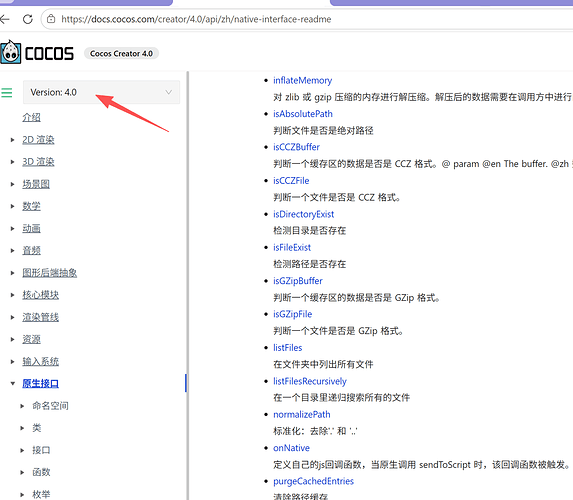
Task: Toggle the green hamburger menu icon
Action: (x=7, y=92)
